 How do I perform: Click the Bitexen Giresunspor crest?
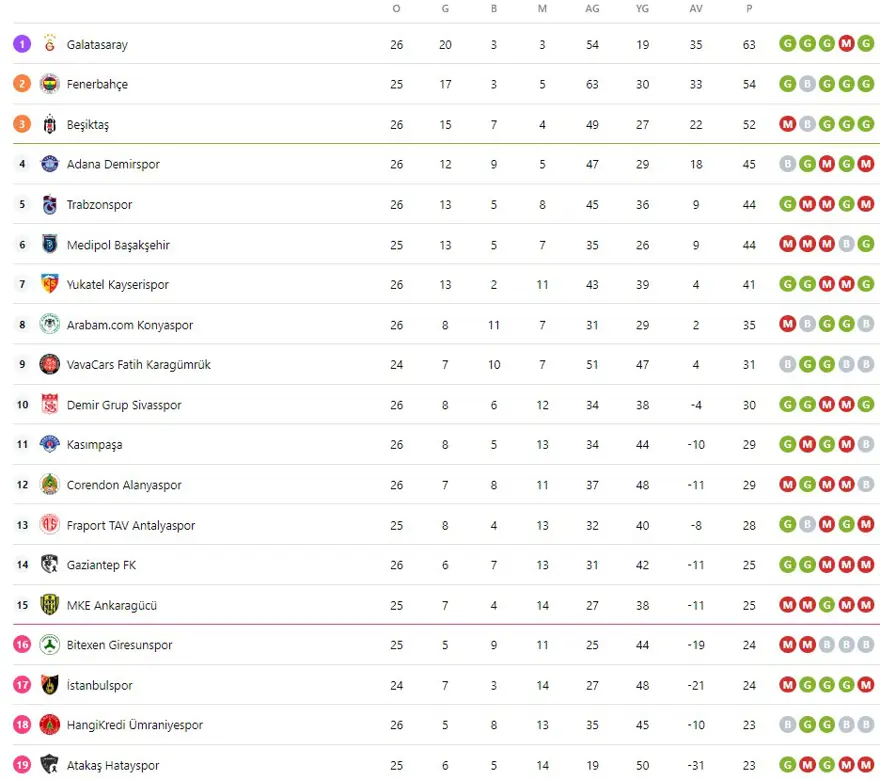click(50, 645)
